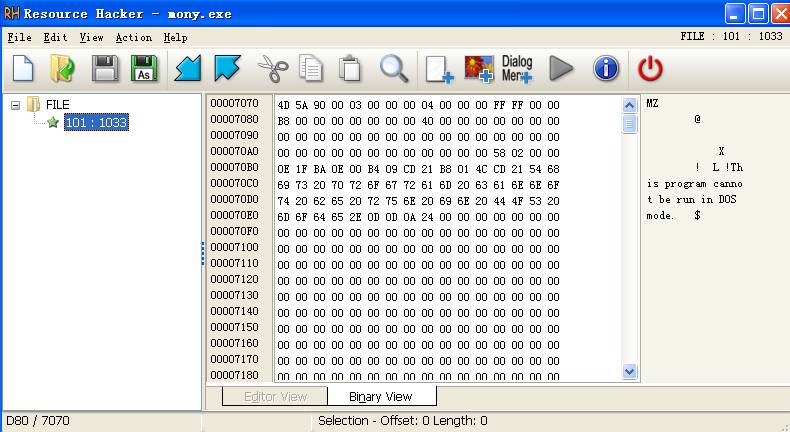The width and height of the screenshot is (790, 432).
Task: Click the green star resource icon
Action: [53, 122]
